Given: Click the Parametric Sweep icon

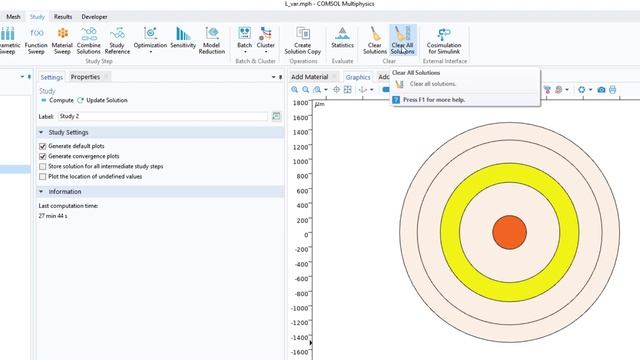Looking at the screenshot, I should pyautogui.click(x=7, y=33).
